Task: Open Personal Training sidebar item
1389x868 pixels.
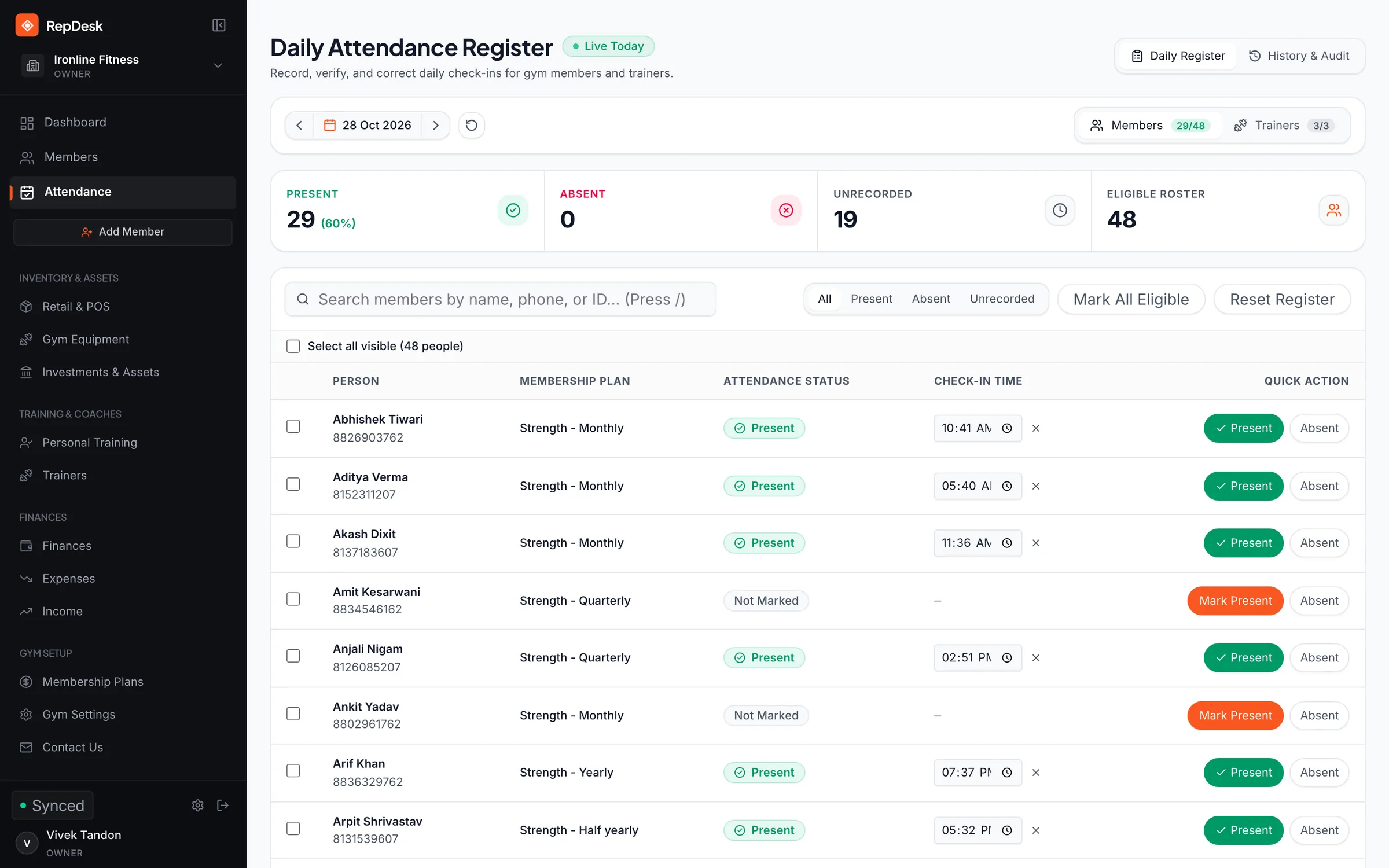Action: point(123,442)
